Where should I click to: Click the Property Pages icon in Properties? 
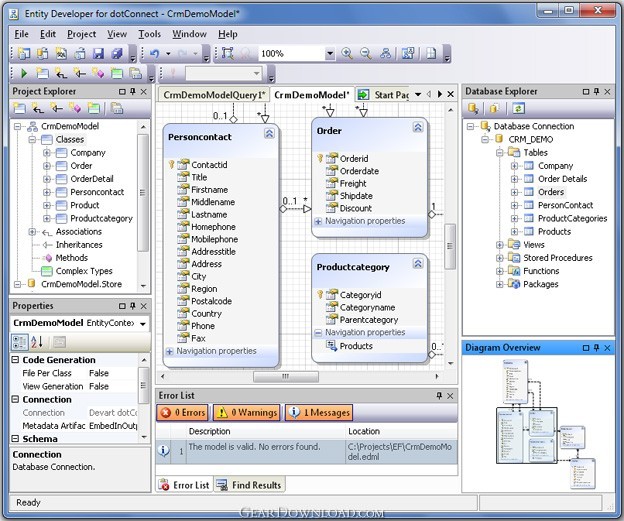pyautogui.click(x=59, y=342)
